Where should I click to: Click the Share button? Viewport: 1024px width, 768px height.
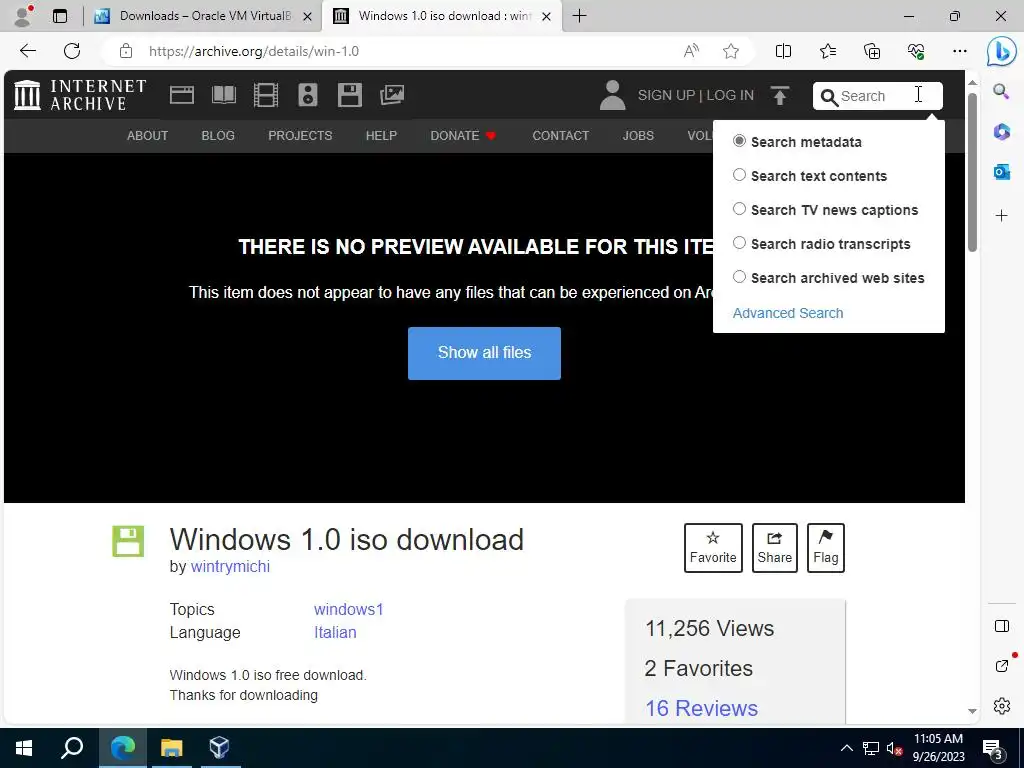(775, 548)
